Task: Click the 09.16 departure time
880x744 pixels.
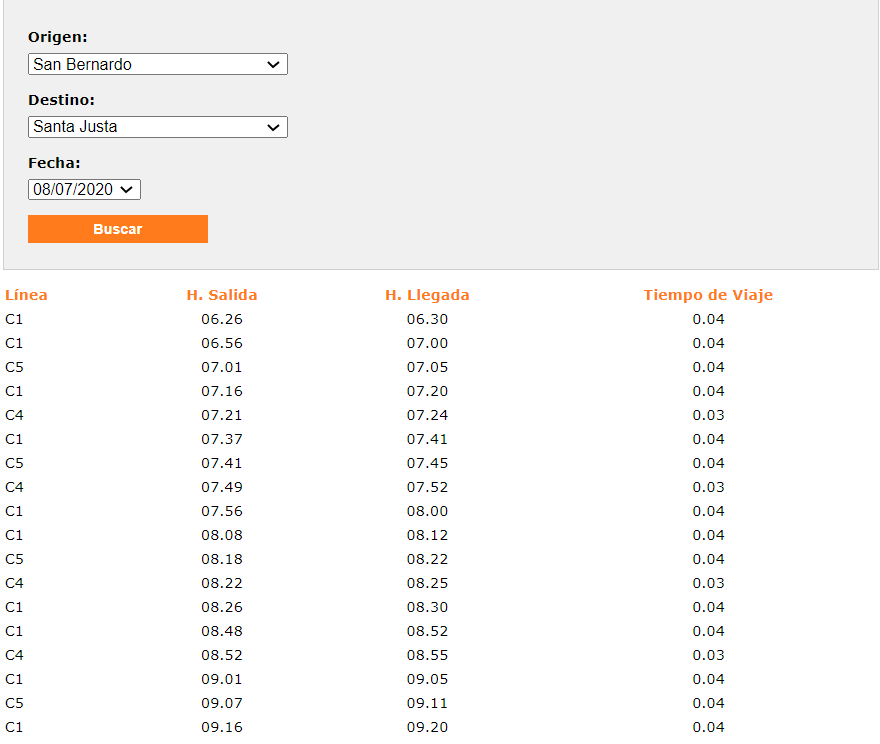Action: (221, 727)
